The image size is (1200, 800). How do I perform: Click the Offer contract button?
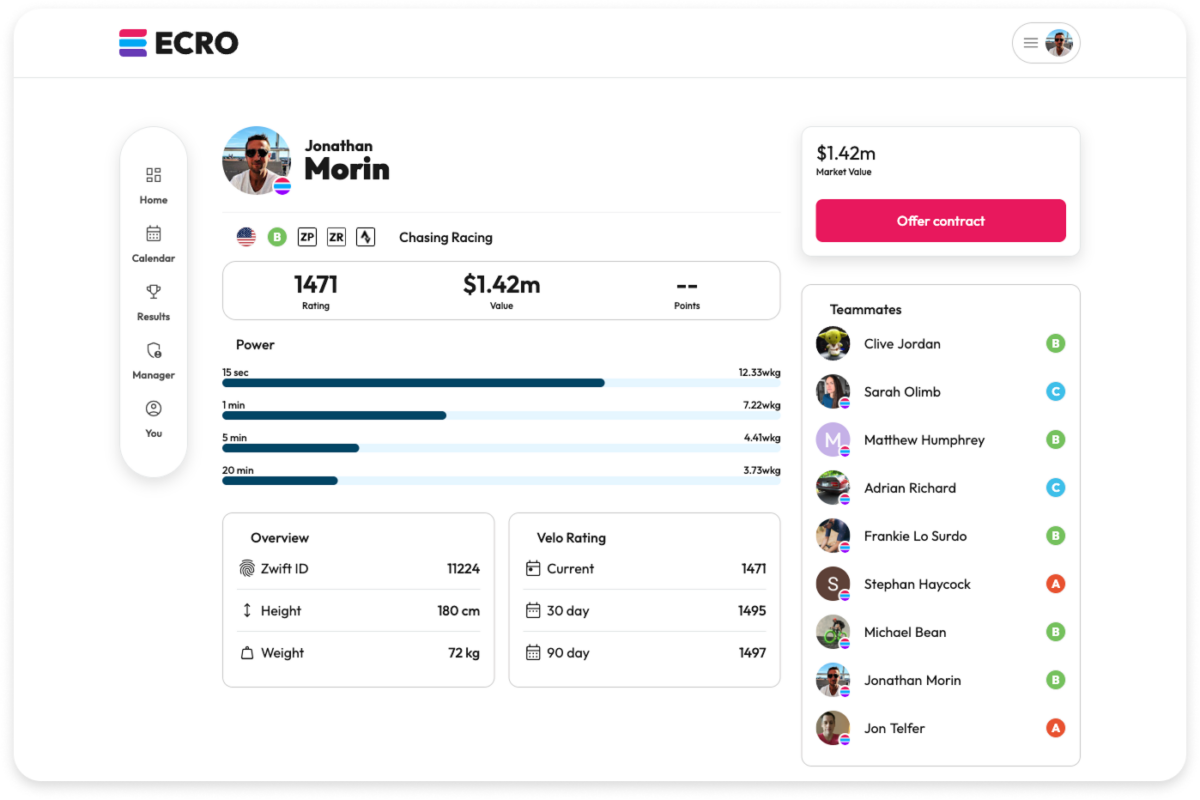tap(941, 220)
